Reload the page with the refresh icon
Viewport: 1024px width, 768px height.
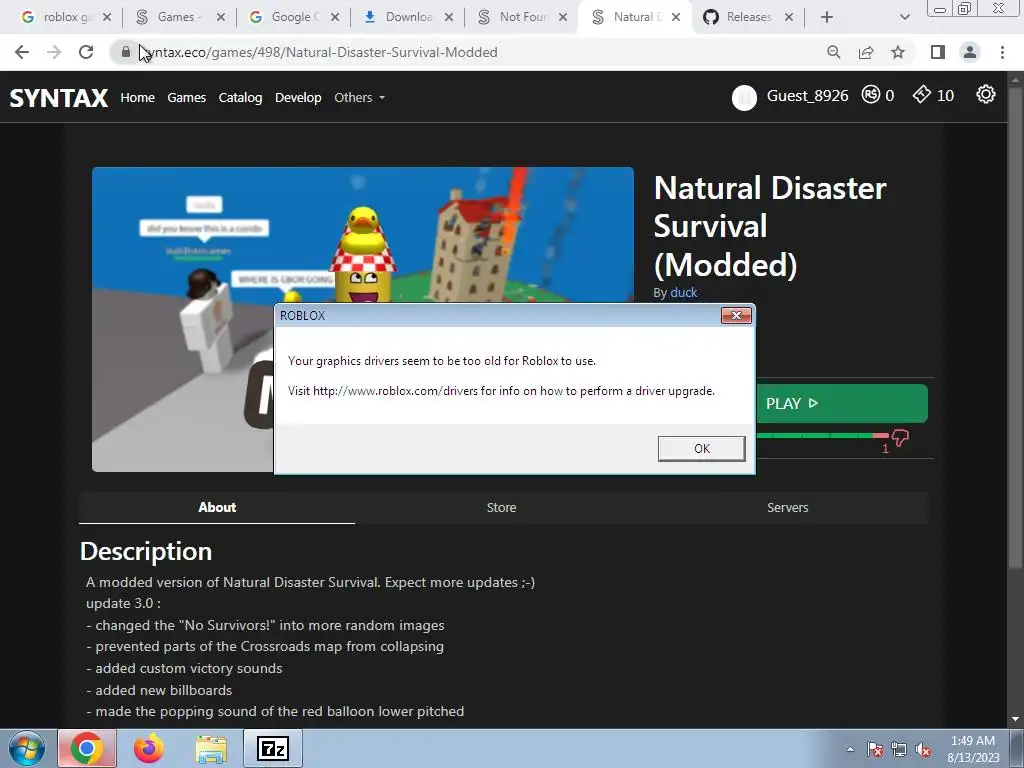click(86, 52)
